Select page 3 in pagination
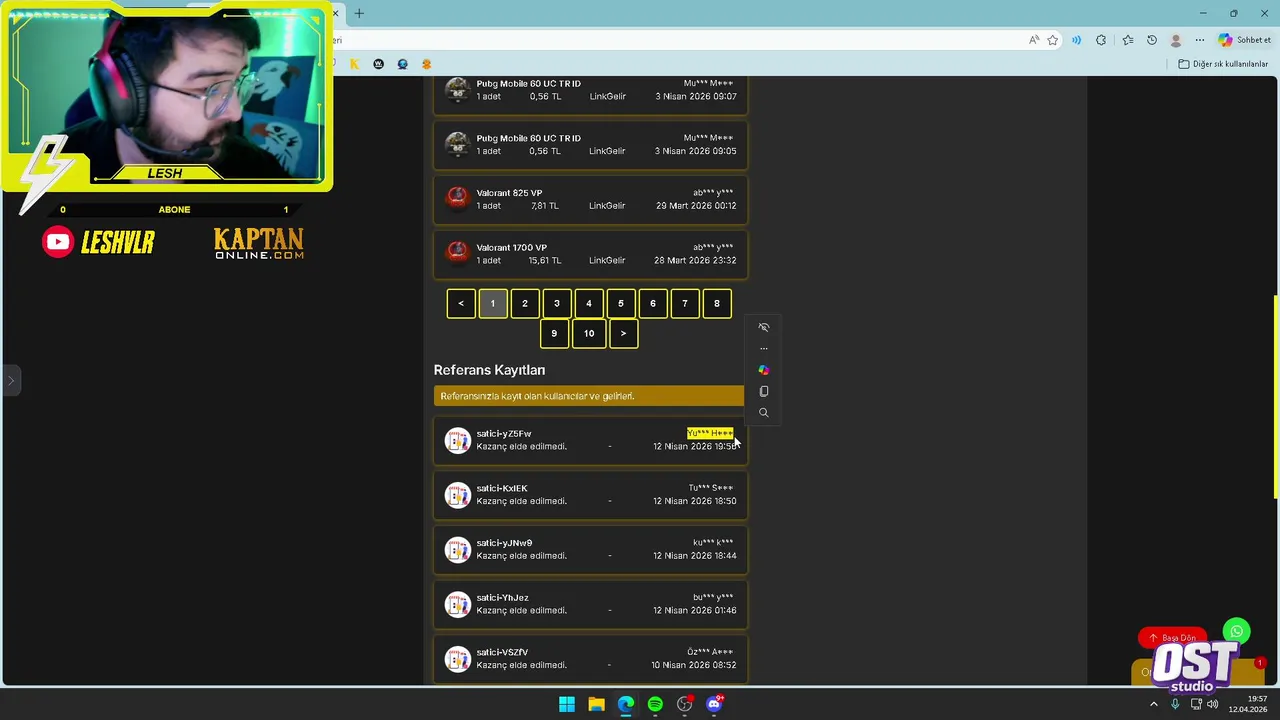The height and width of the screenshot is (720, 1280). (x=557, y=303)
